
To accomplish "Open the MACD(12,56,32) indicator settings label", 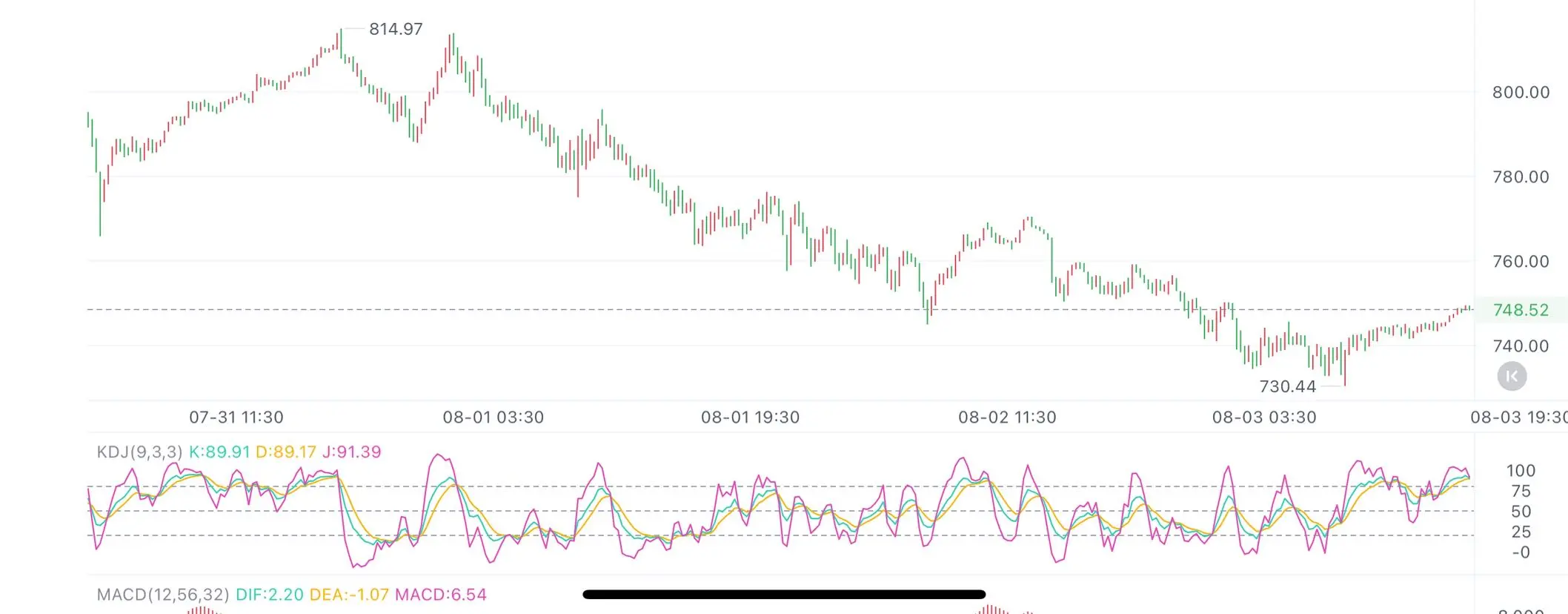I will pyautogui.click(x=163, y=594).
